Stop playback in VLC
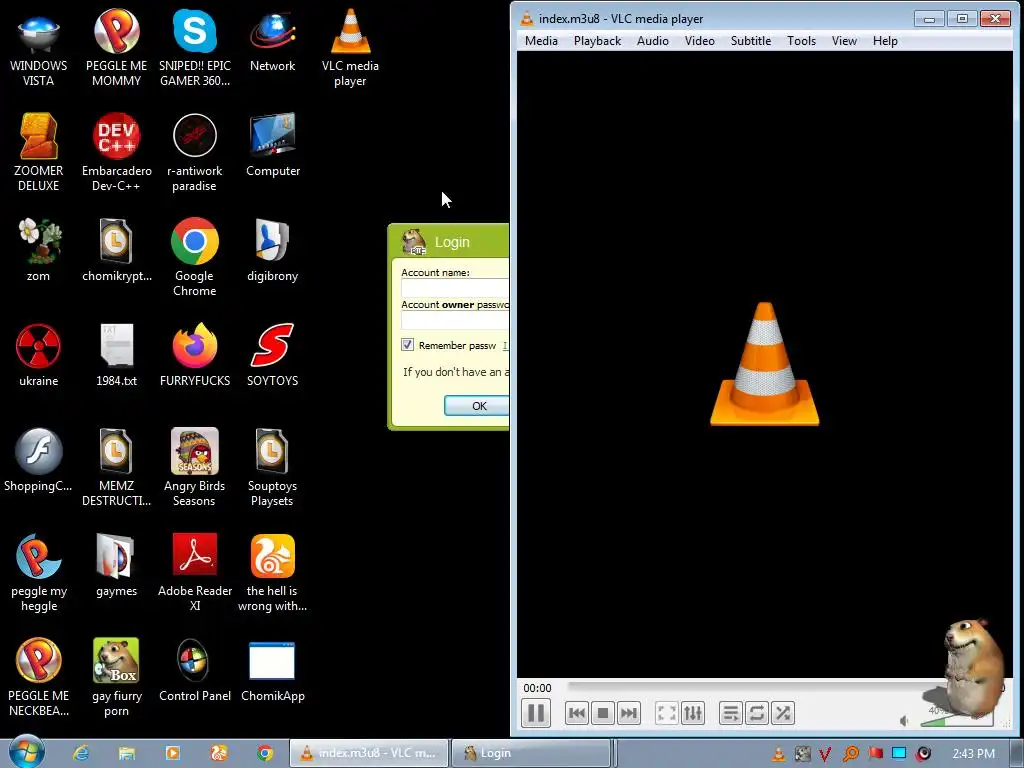Viewport: 1024px width, 768px height. tap(603, 713)
